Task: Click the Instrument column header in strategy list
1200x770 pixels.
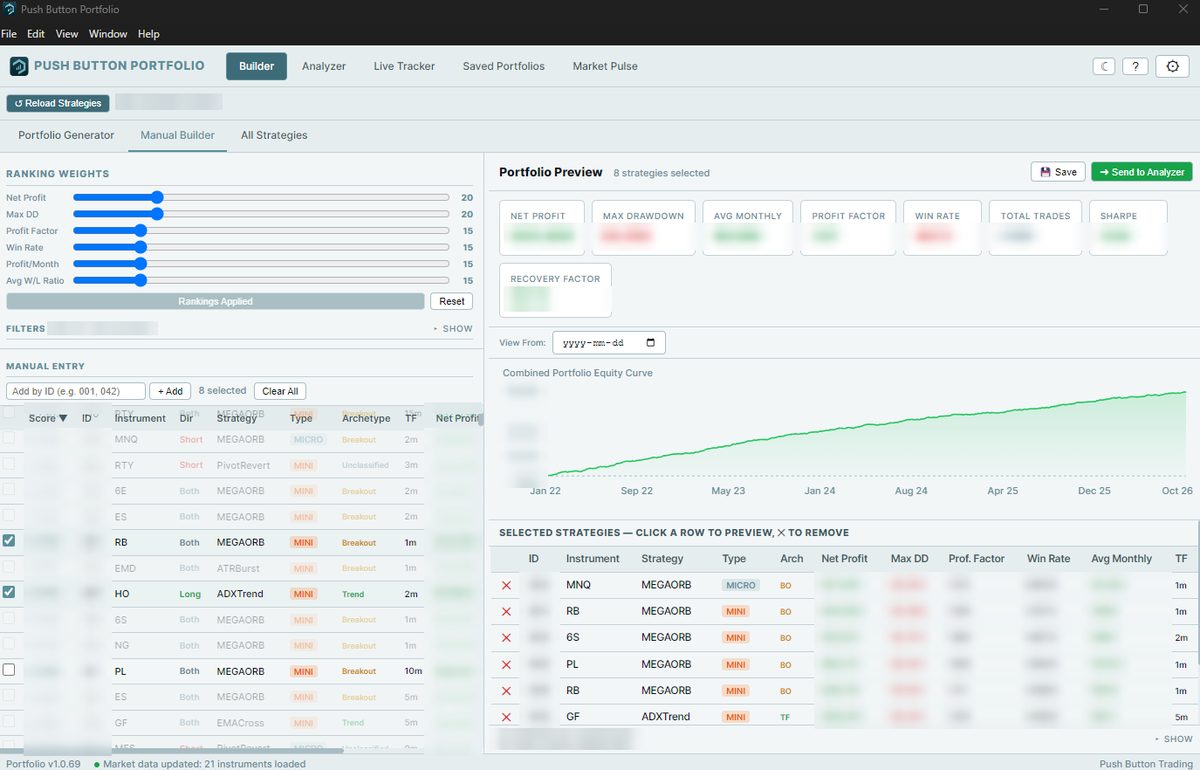Action: pos(140,418)
